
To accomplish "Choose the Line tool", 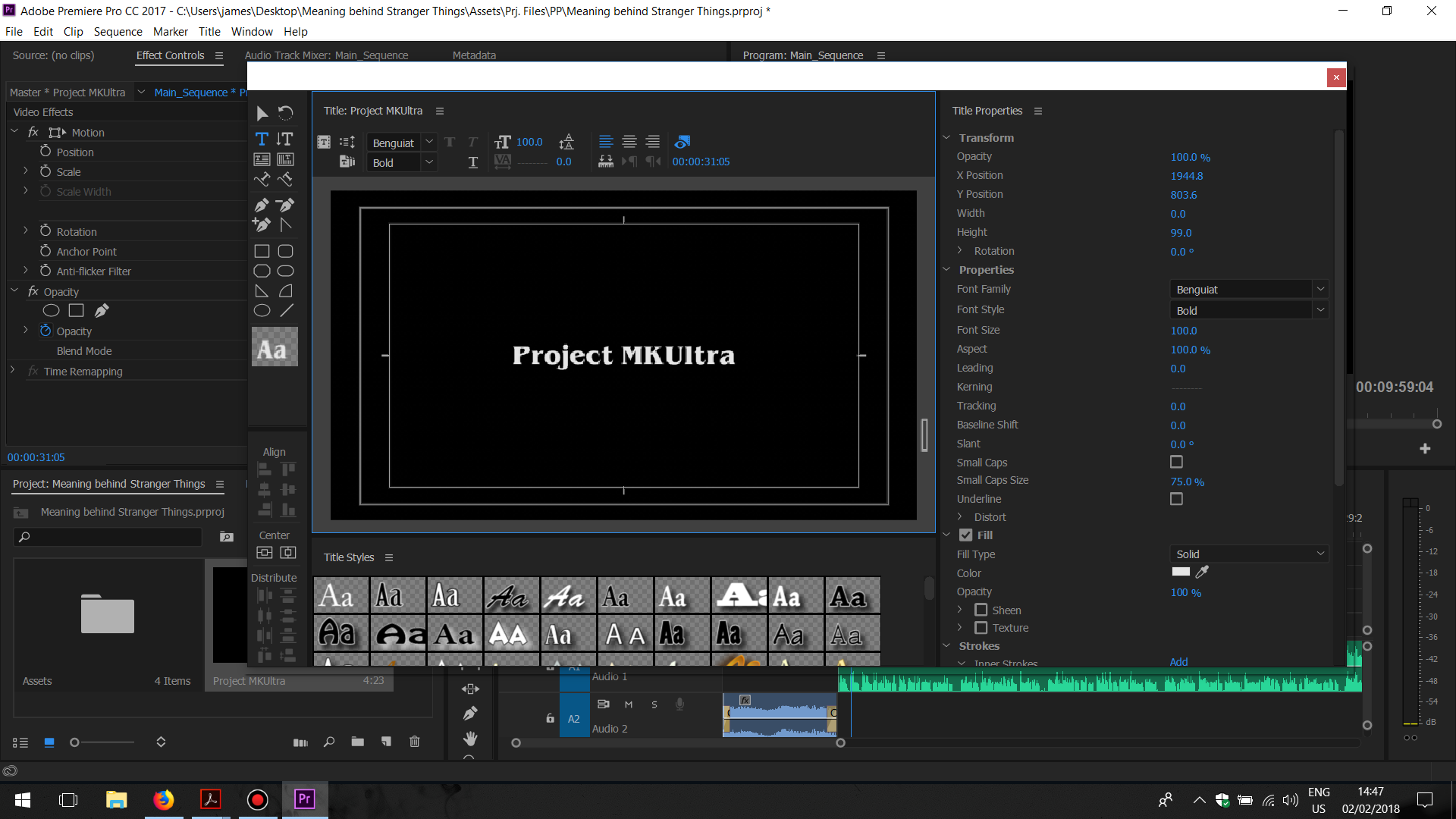I will 286,310.
